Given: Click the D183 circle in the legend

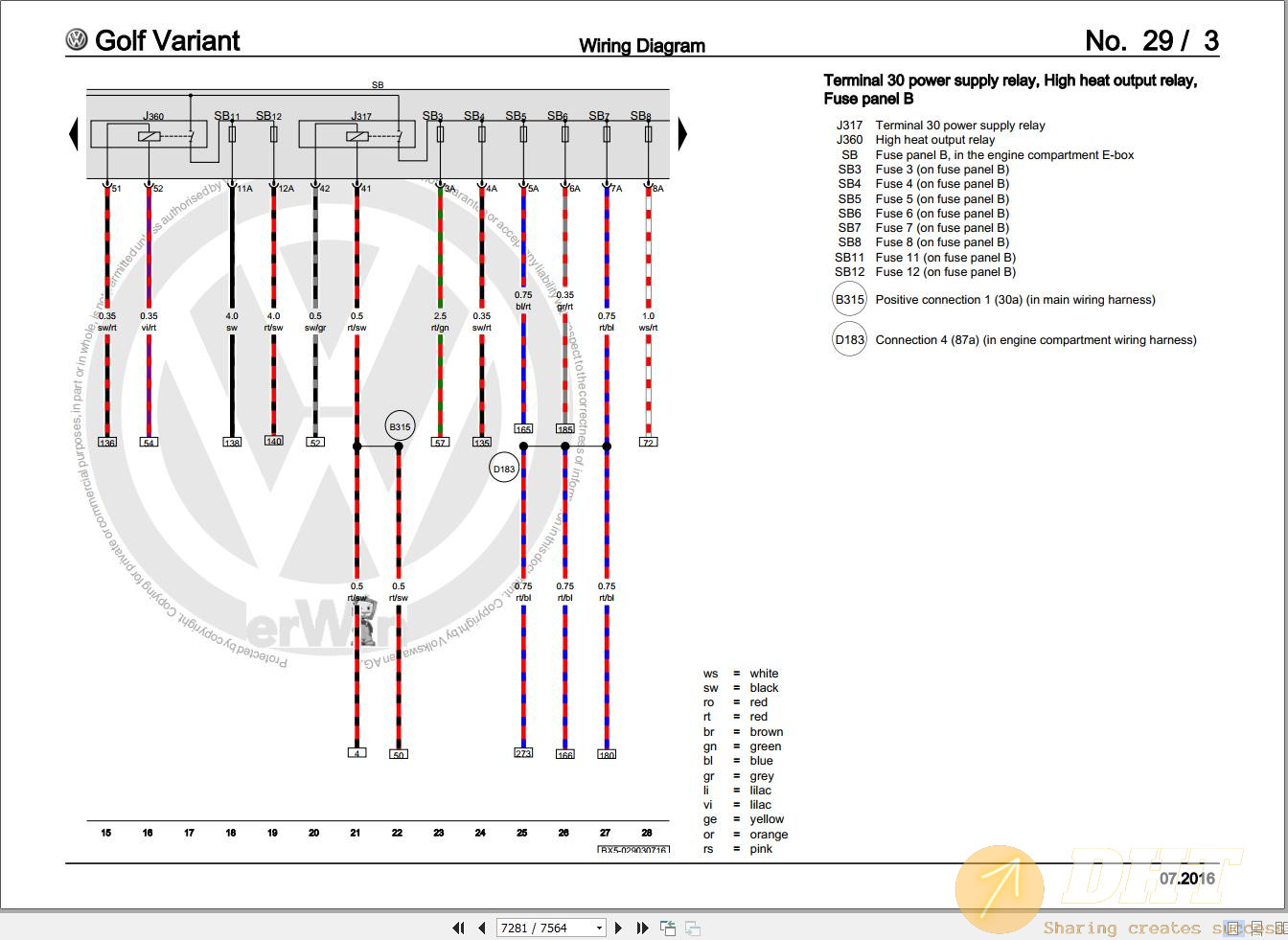Looking at the screenshot, I should coord(849,339).
